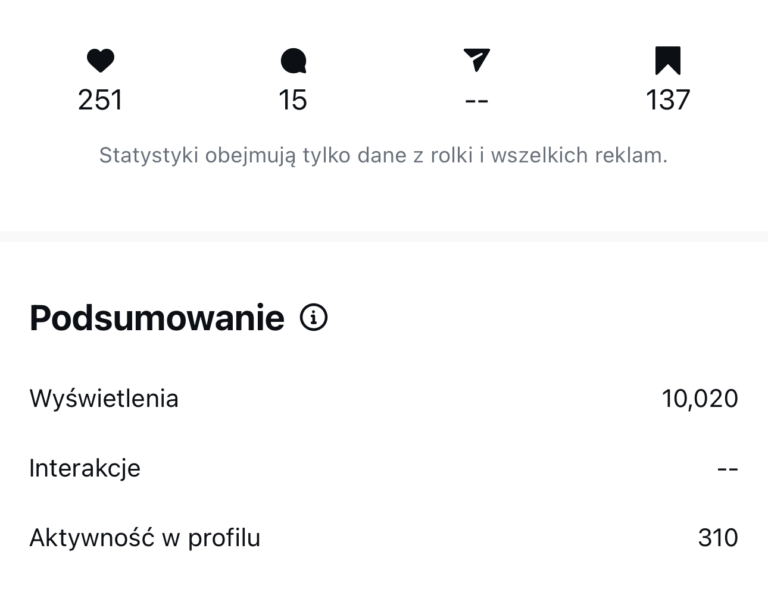Click the 10,020 views value
The width and height of the screenshot is (768, 611).
point(700,399)
